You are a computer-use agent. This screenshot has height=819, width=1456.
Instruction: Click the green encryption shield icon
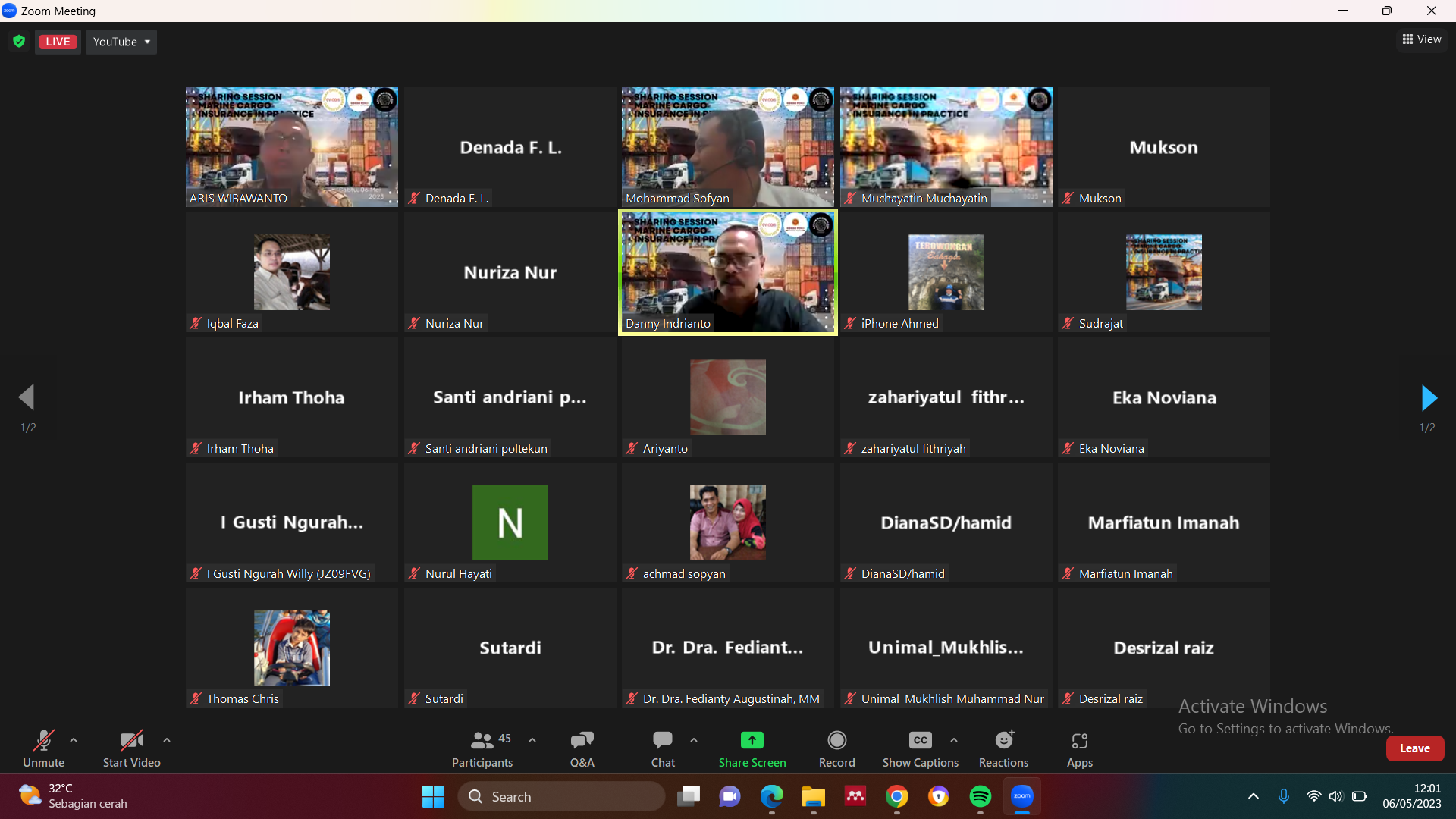19,42
